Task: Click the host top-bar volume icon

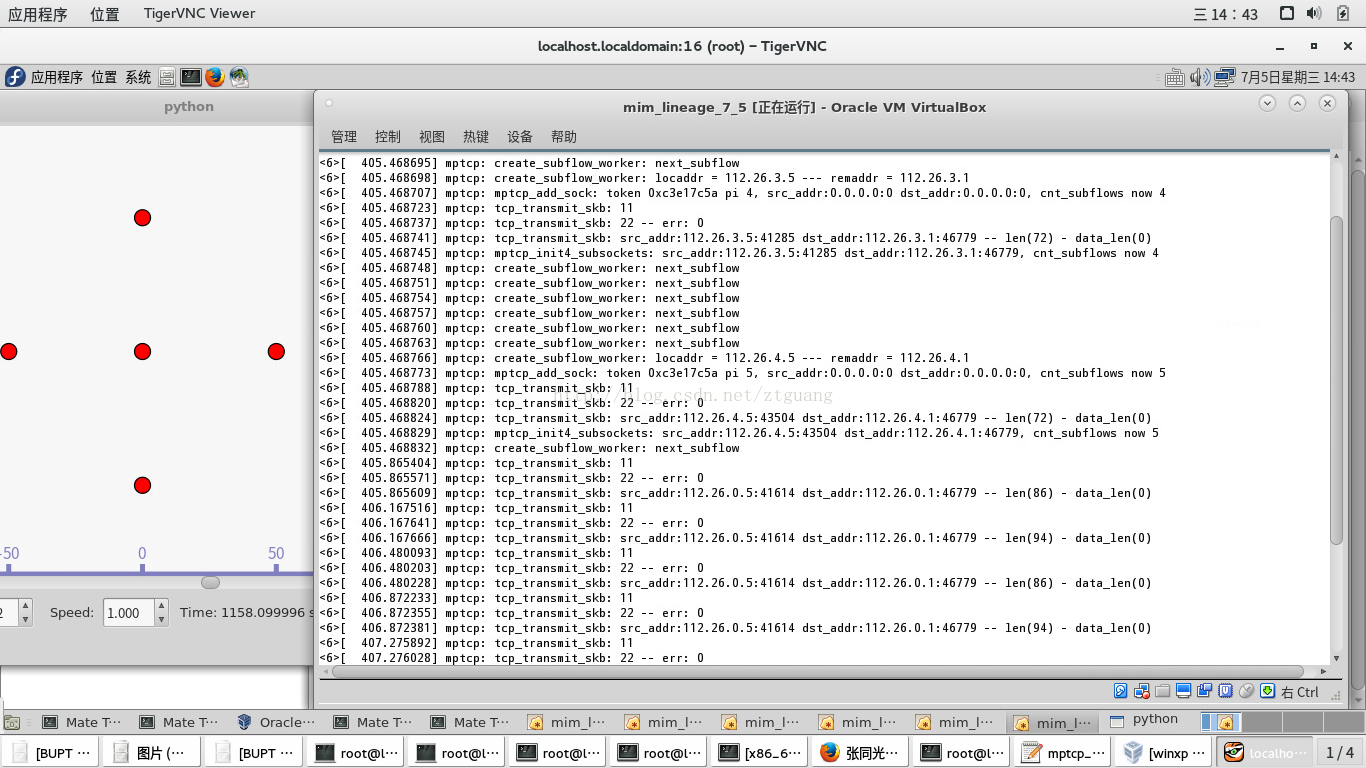Action: click(1314, 13)
